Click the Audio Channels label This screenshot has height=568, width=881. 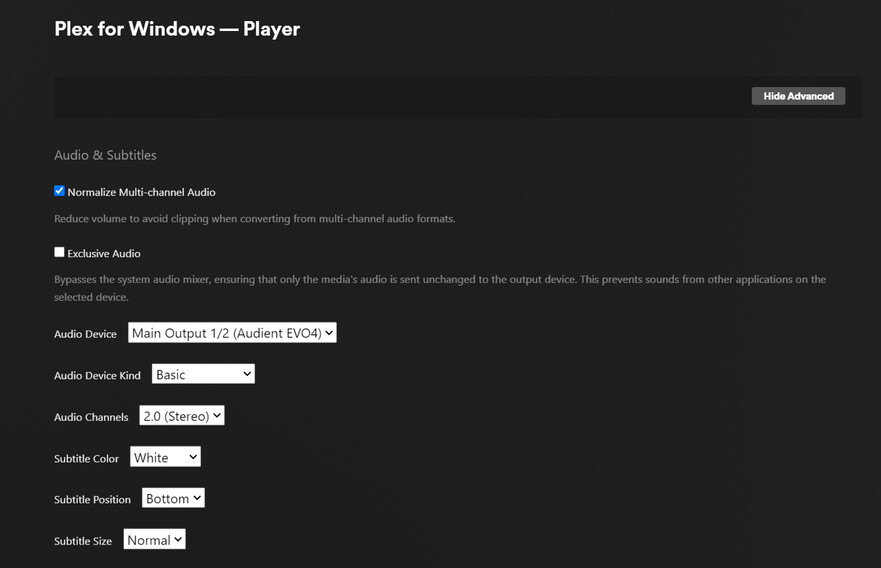click(x=91, y=417)
